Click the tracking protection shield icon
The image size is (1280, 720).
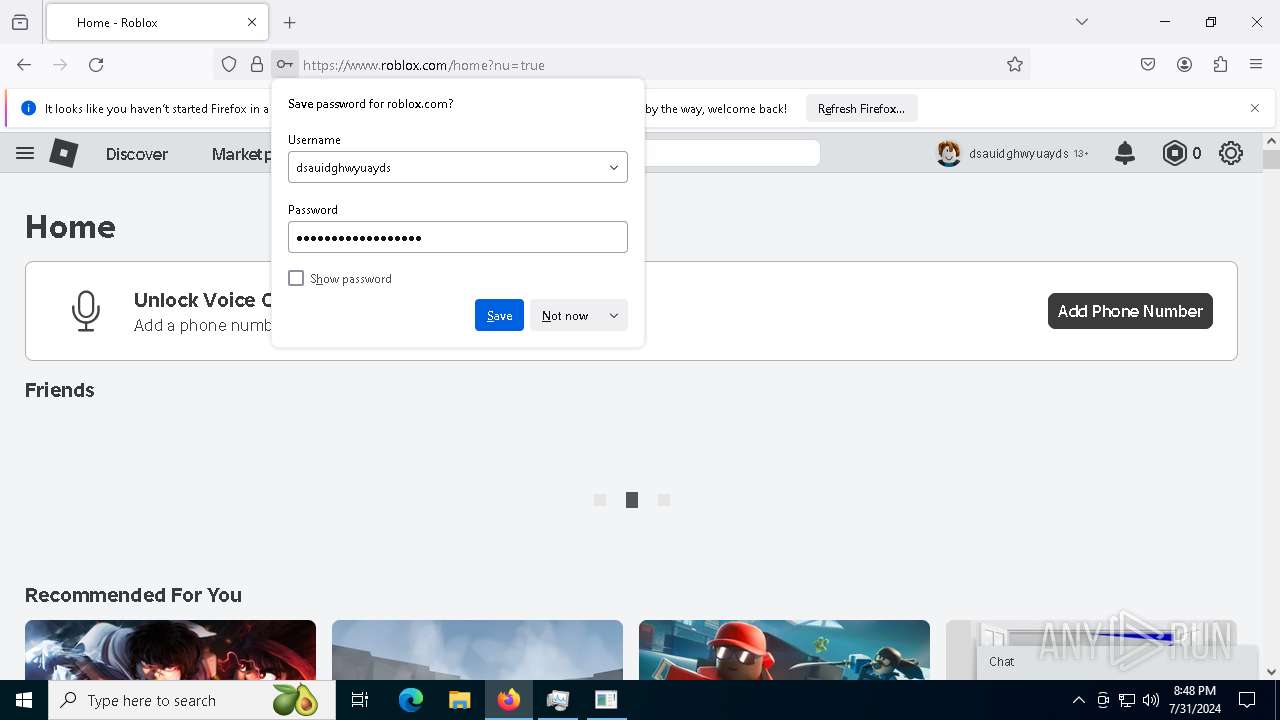[229, 65]
